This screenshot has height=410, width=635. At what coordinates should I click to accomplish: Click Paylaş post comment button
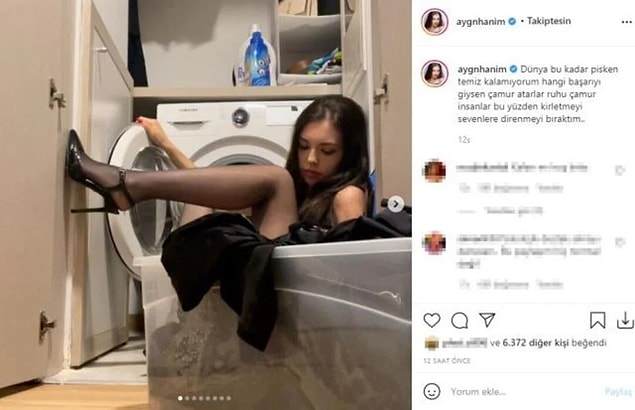[x=618, y=392]
